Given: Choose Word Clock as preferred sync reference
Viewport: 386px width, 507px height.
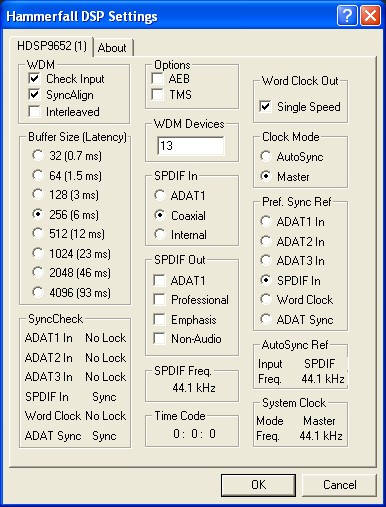Looking at the screenshot, I should 266,299.
